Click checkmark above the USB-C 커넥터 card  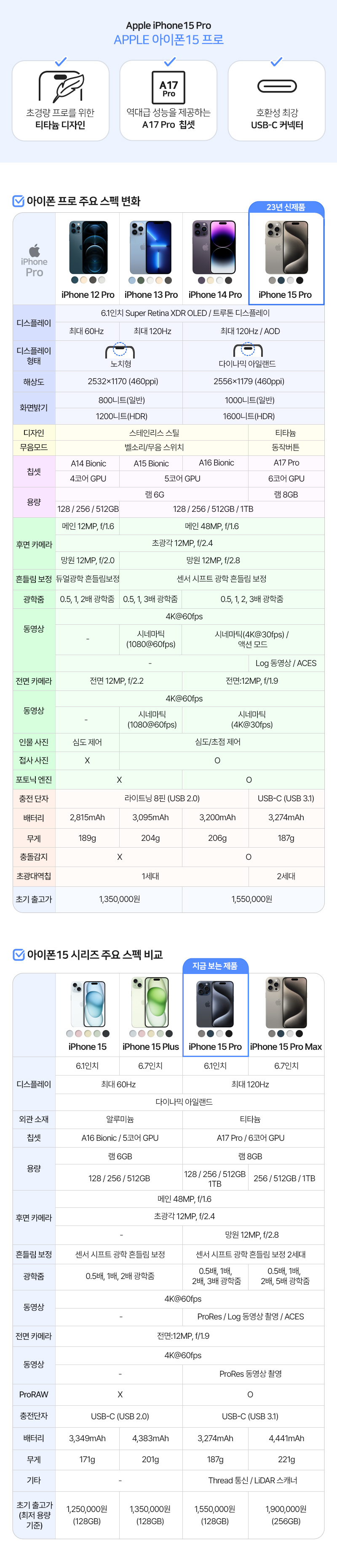pos(277,62)
